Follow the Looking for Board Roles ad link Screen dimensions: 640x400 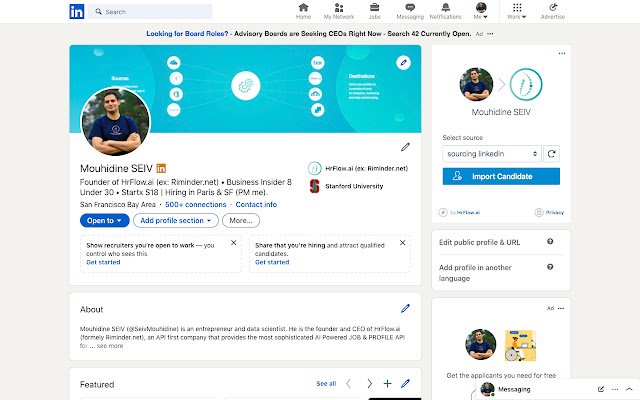click(187, 34)
